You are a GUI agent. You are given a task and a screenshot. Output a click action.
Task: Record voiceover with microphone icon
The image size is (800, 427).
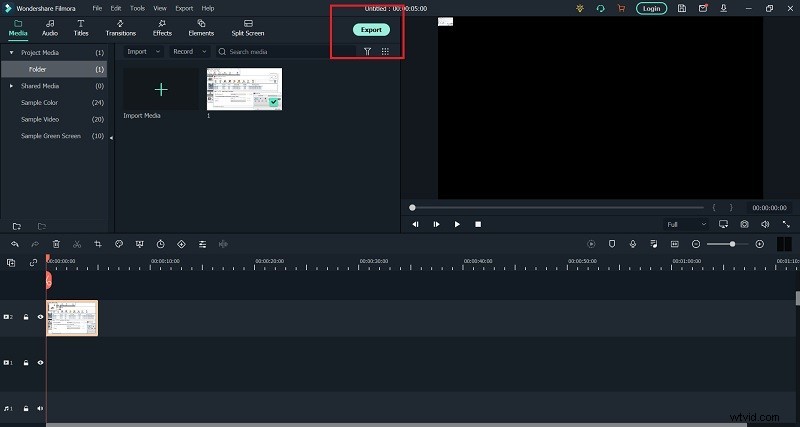[632, 243]
